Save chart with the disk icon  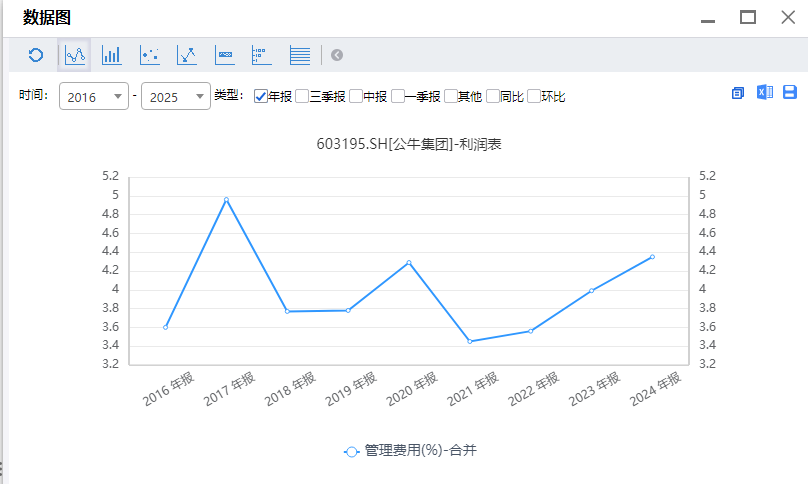click(790, 92)
